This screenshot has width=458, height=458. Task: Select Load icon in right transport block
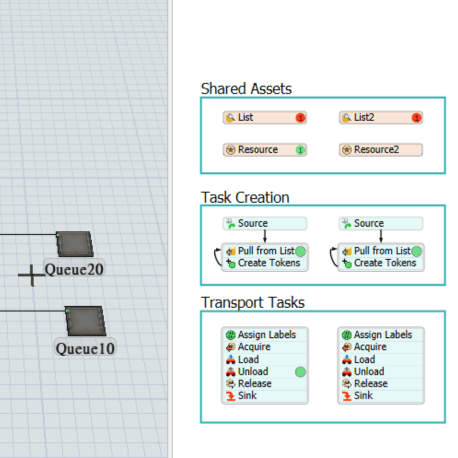pos(347,359)
